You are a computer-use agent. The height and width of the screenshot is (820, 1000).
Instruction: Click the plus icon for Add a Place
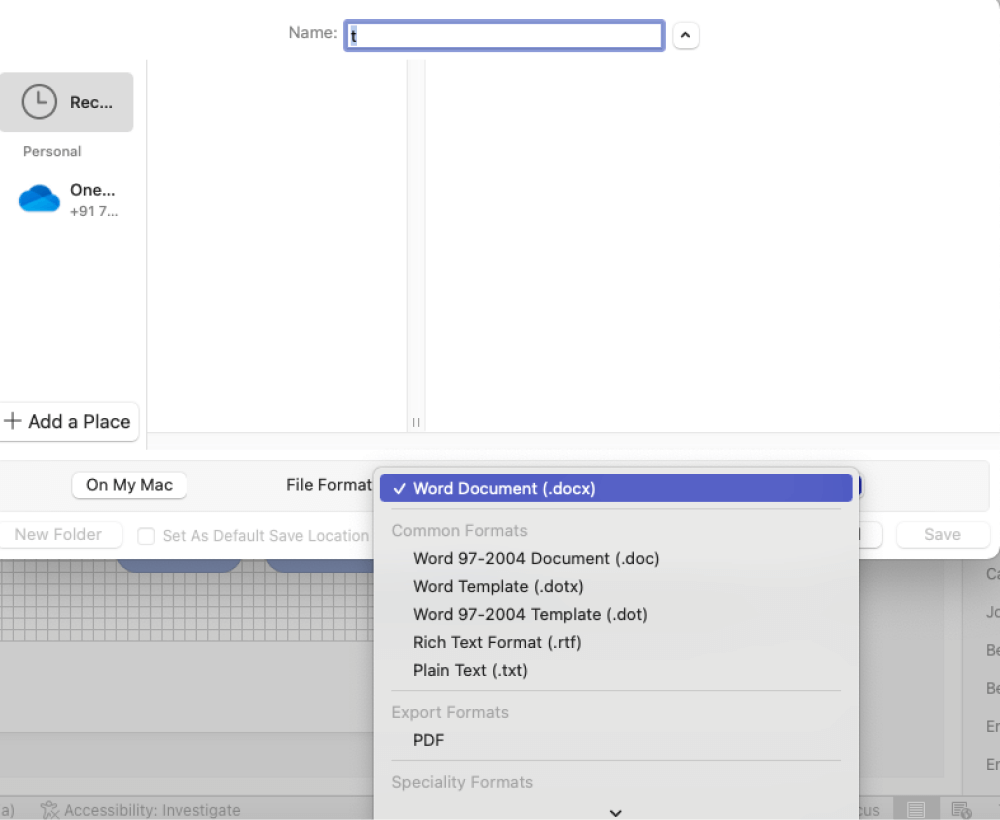click(13, 421)
